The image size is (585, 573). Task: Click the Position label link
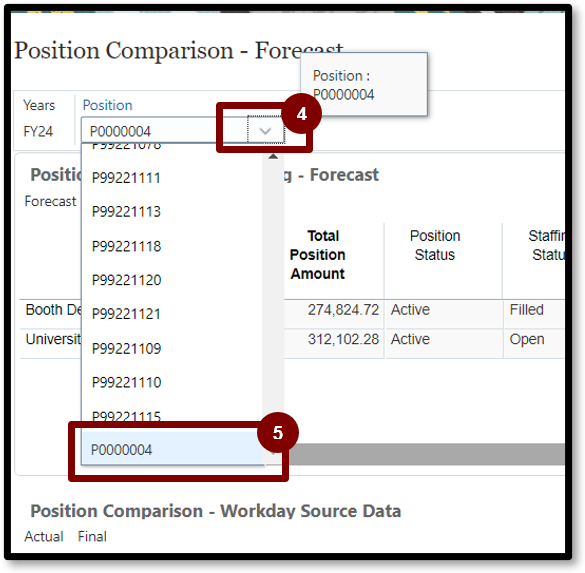(107, 105)
